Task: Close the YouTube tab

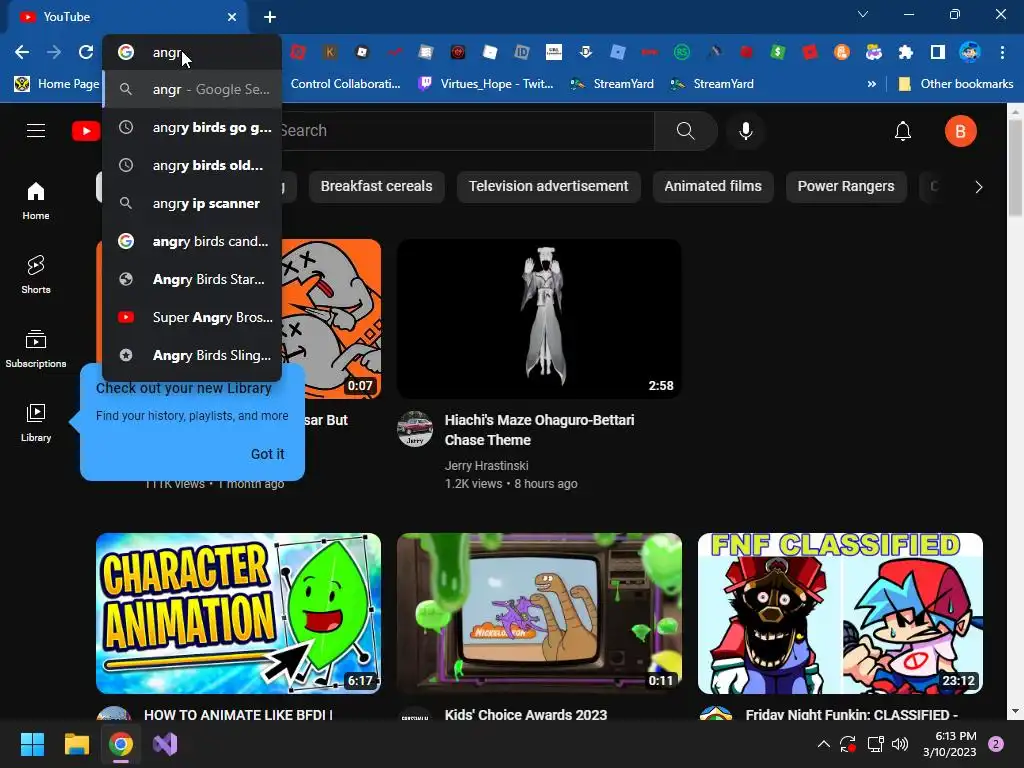Action: [x=232, y=17]
